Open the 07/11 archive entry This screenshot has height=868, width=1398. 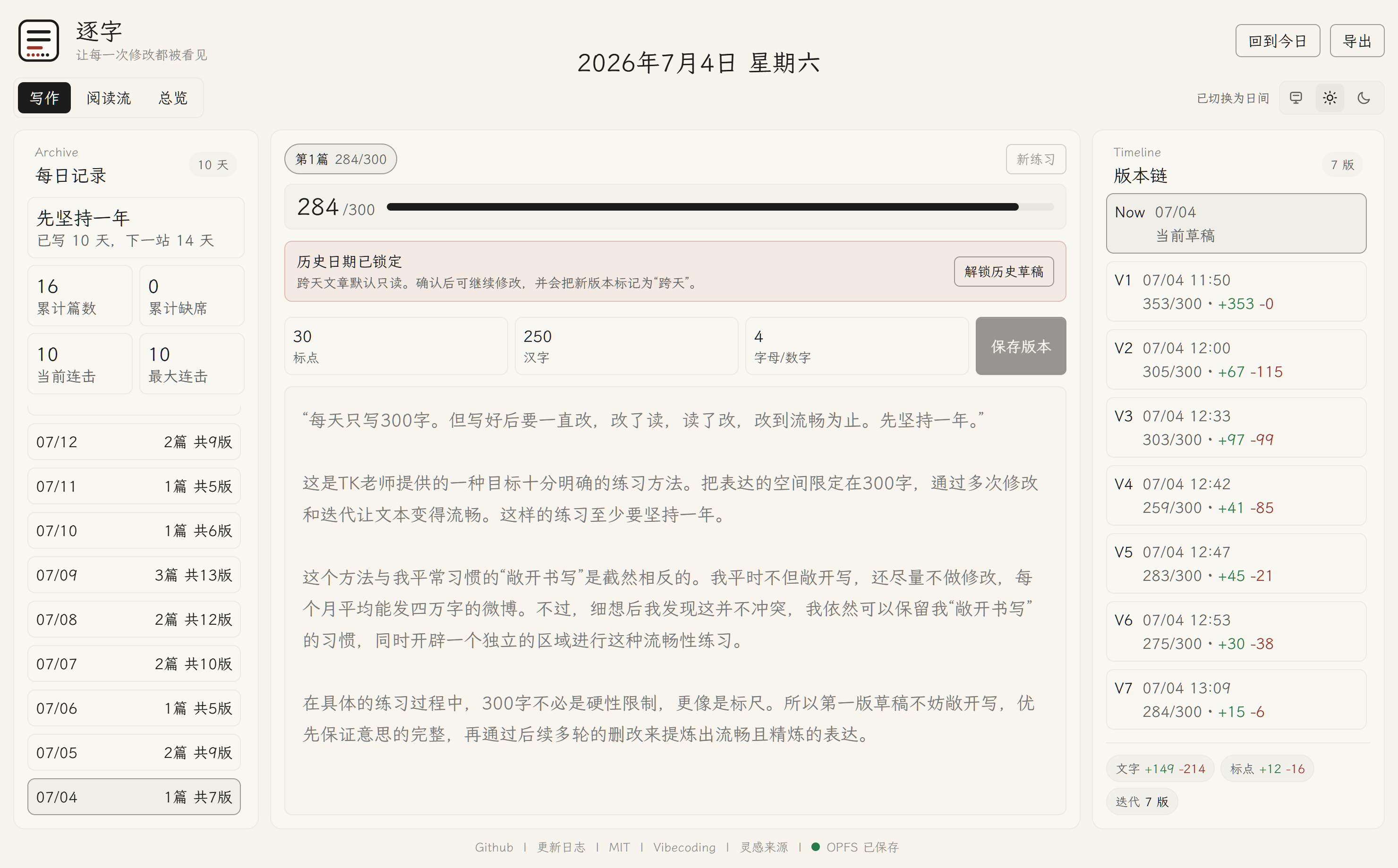tap(134, 485)
